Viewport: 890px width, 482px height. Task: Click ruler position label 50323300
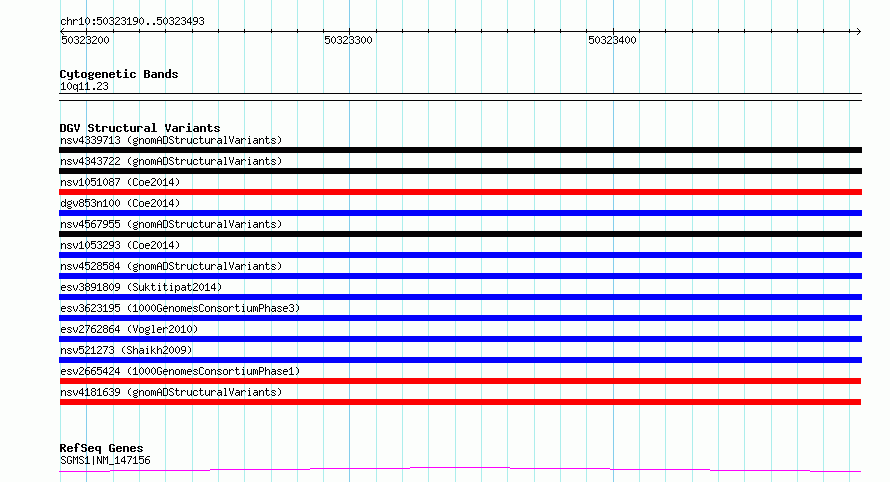pos(348,40)
